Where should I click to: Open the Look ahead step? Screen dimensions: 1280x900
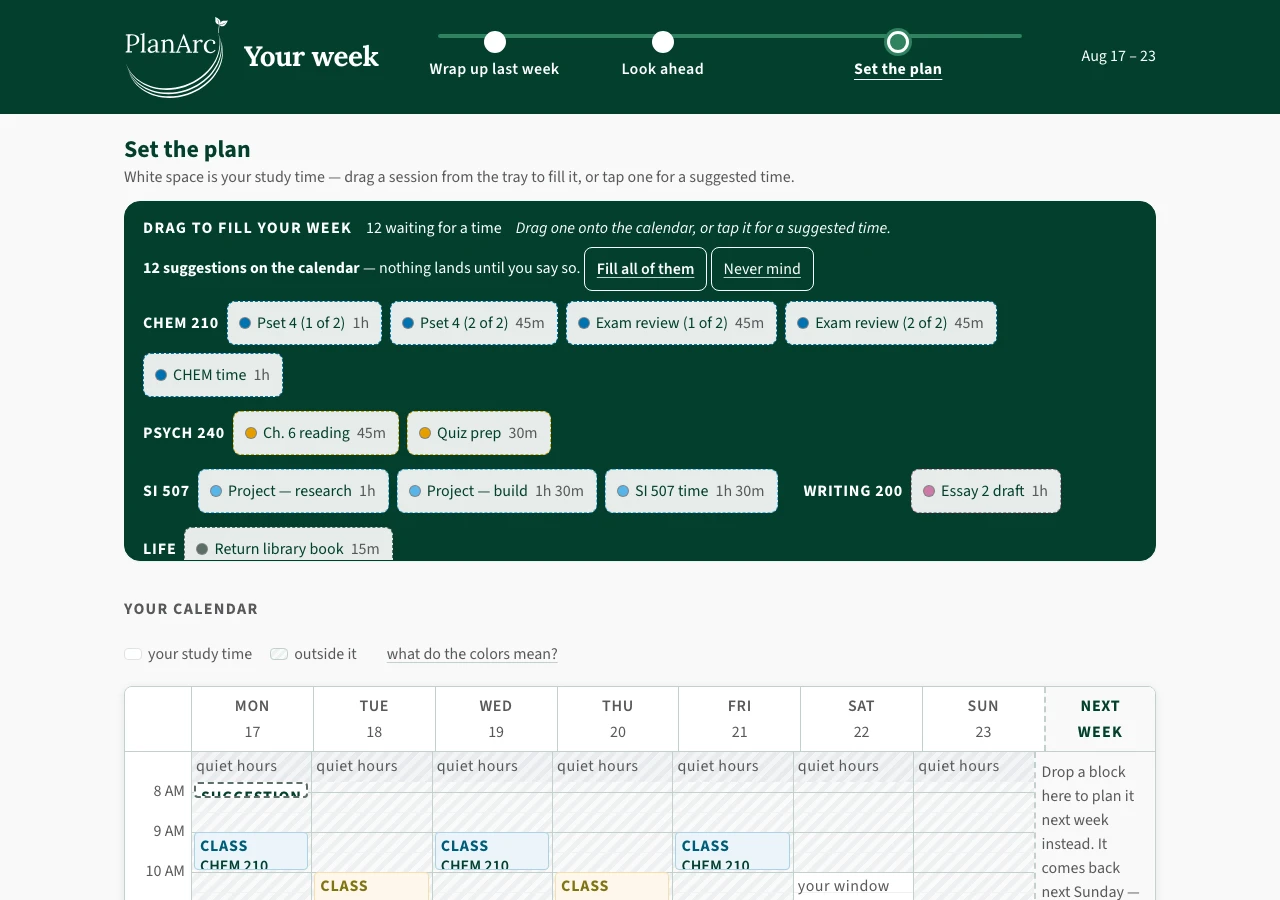663,55
